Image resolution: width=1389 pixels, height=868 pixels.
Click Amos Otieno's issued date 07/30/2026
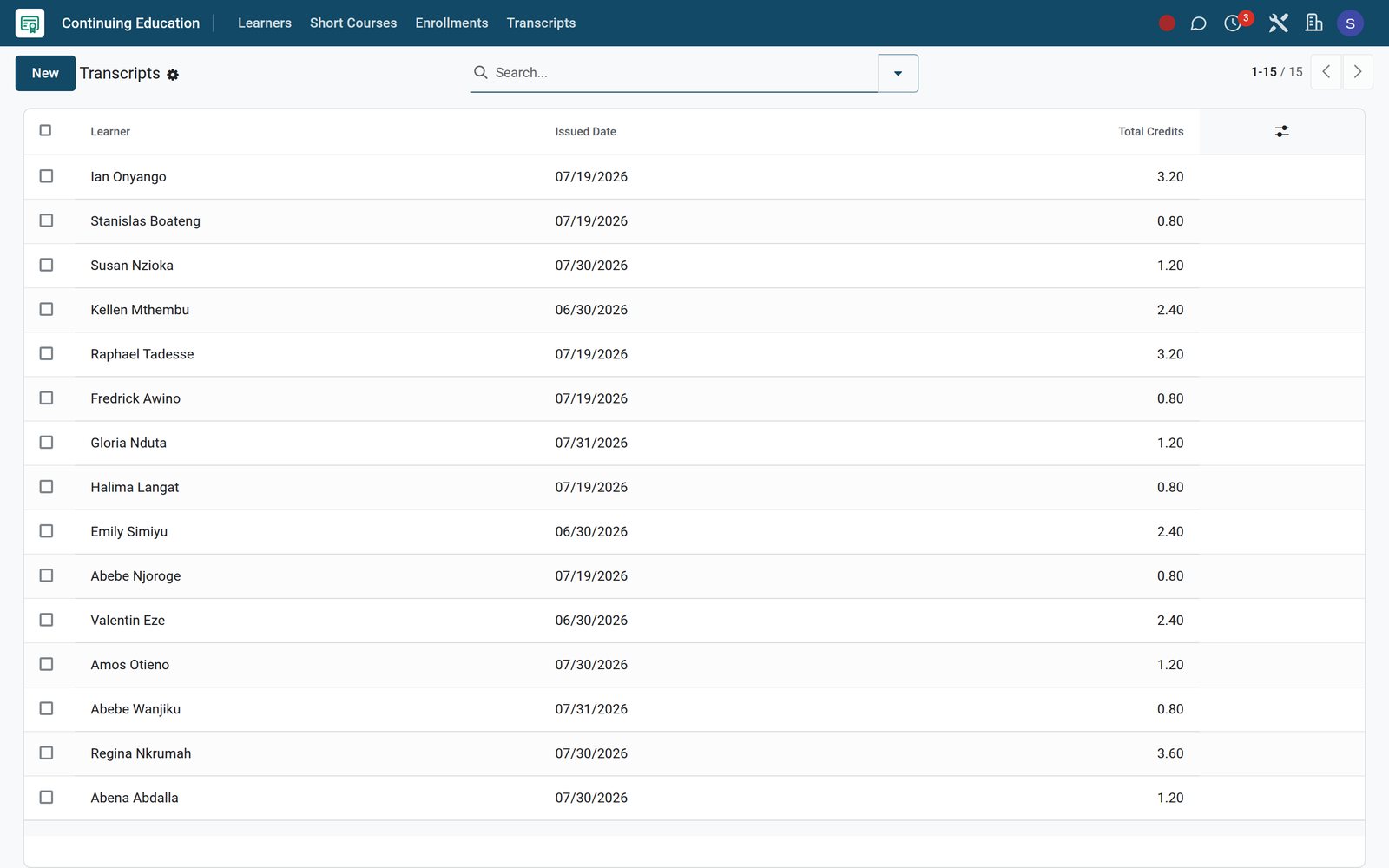point(591,665)
